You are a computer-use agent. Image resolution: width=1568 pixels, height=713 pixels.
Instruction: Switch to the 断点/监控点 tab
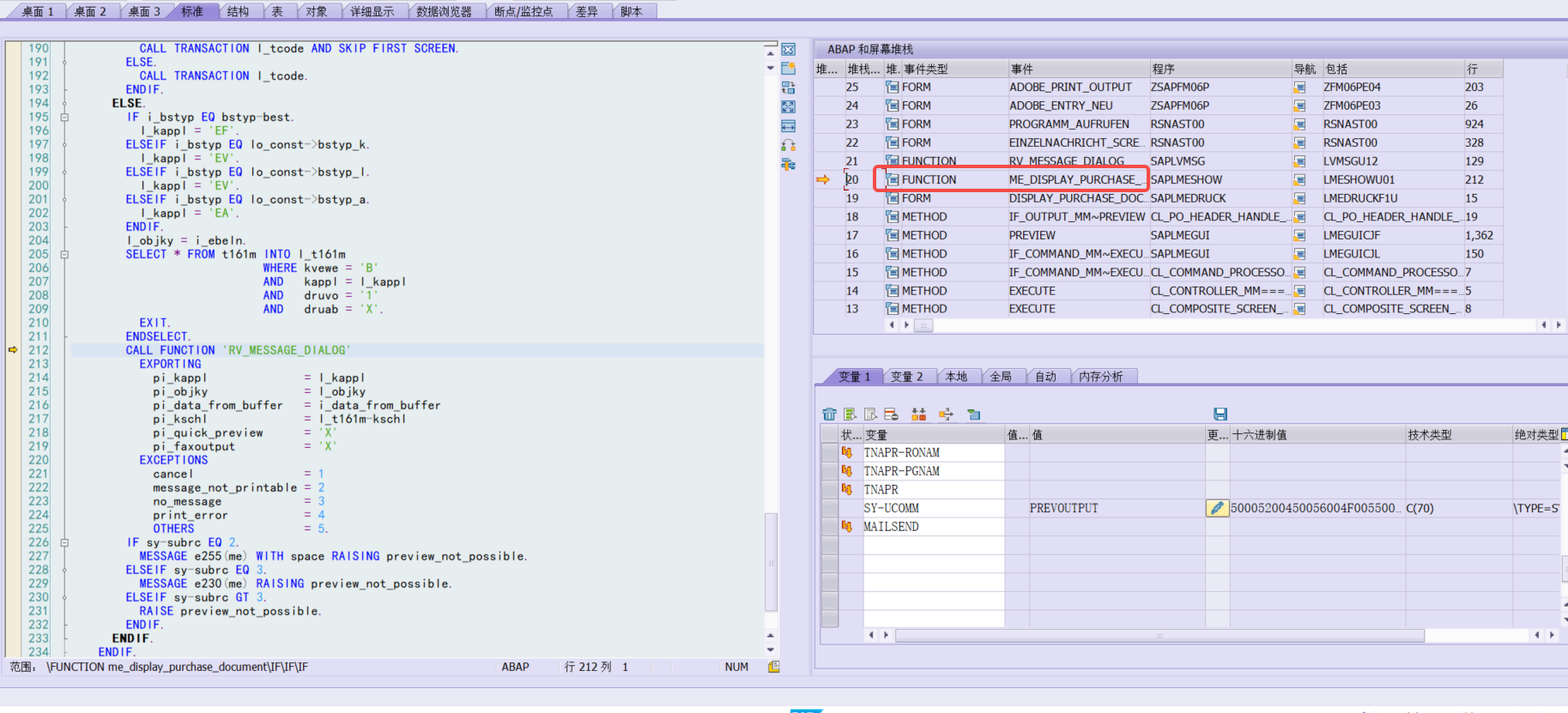(x=523, y=11)
